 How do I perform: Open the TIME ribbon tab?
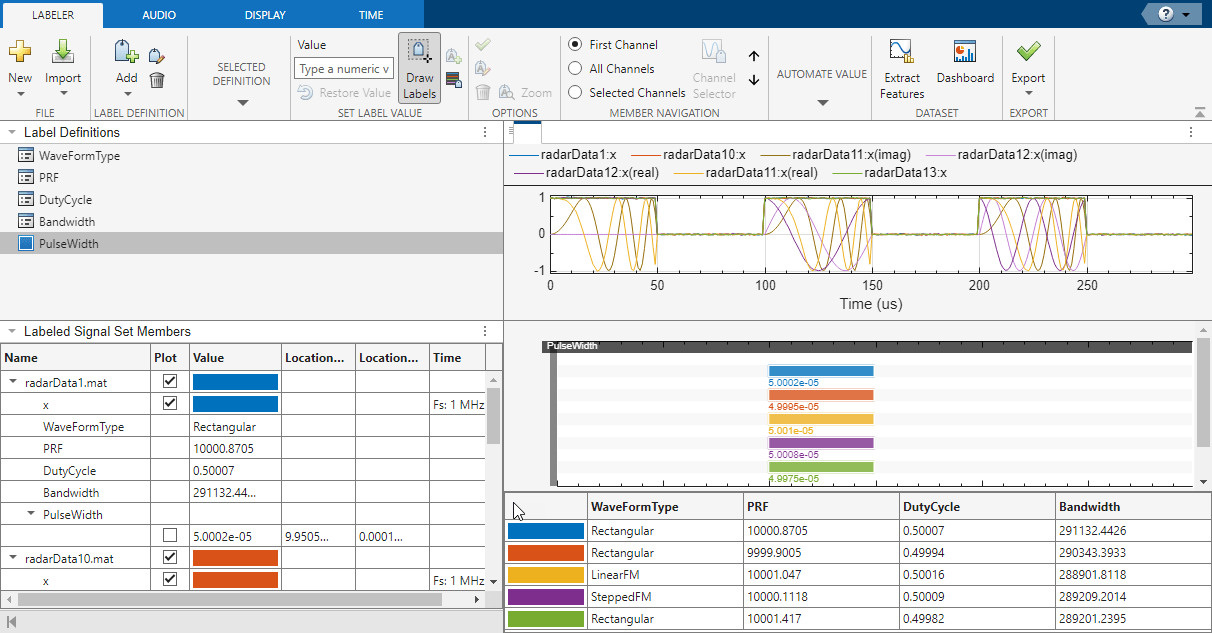point(370,14)
